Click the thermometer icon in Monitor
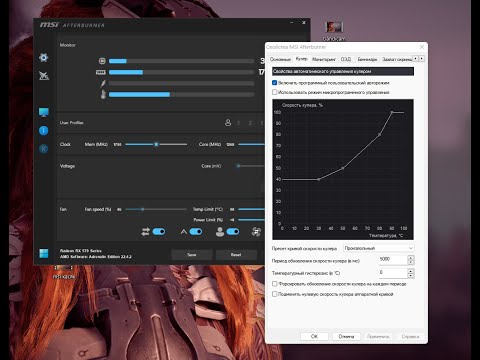The width and height of the screenshot is (480, 360). (x=103, y=94)
